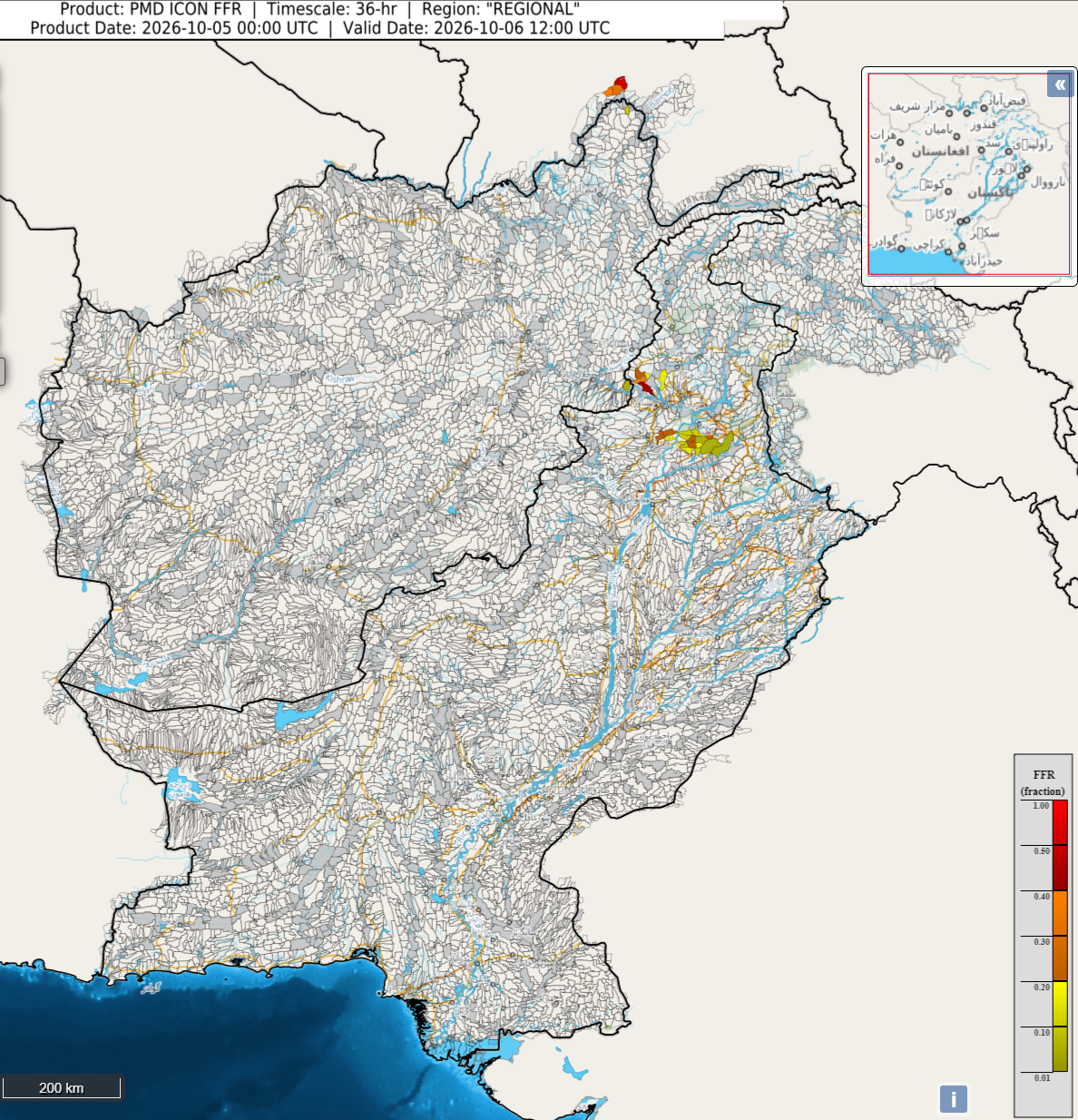The image size is (1078, 1120).
Task: Click the 'Region: "REGIONAL"' header text
Action: [x=501, y=9]
